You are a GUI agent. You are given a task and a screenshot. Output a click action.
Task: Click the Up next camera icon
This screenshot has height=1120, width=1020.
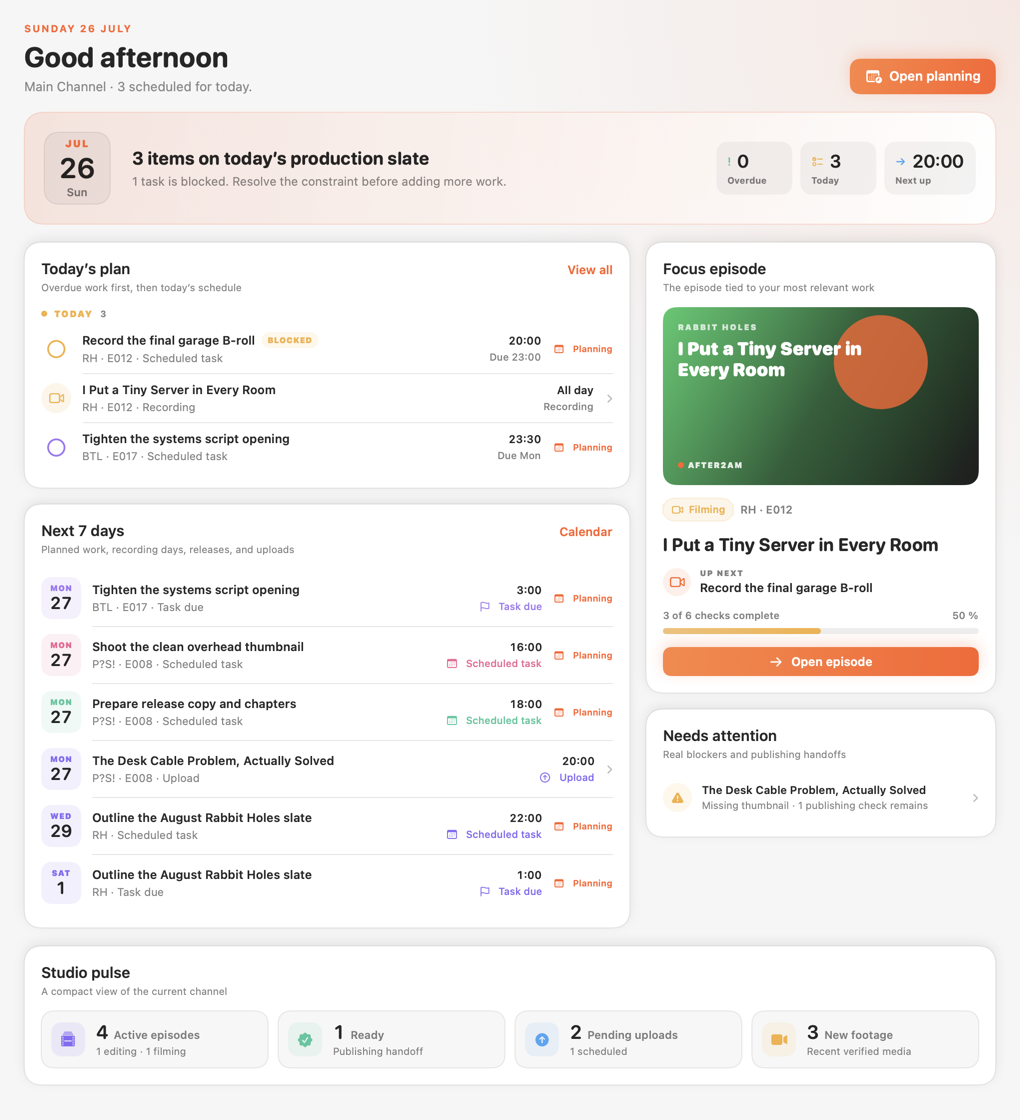click(677, 582)
